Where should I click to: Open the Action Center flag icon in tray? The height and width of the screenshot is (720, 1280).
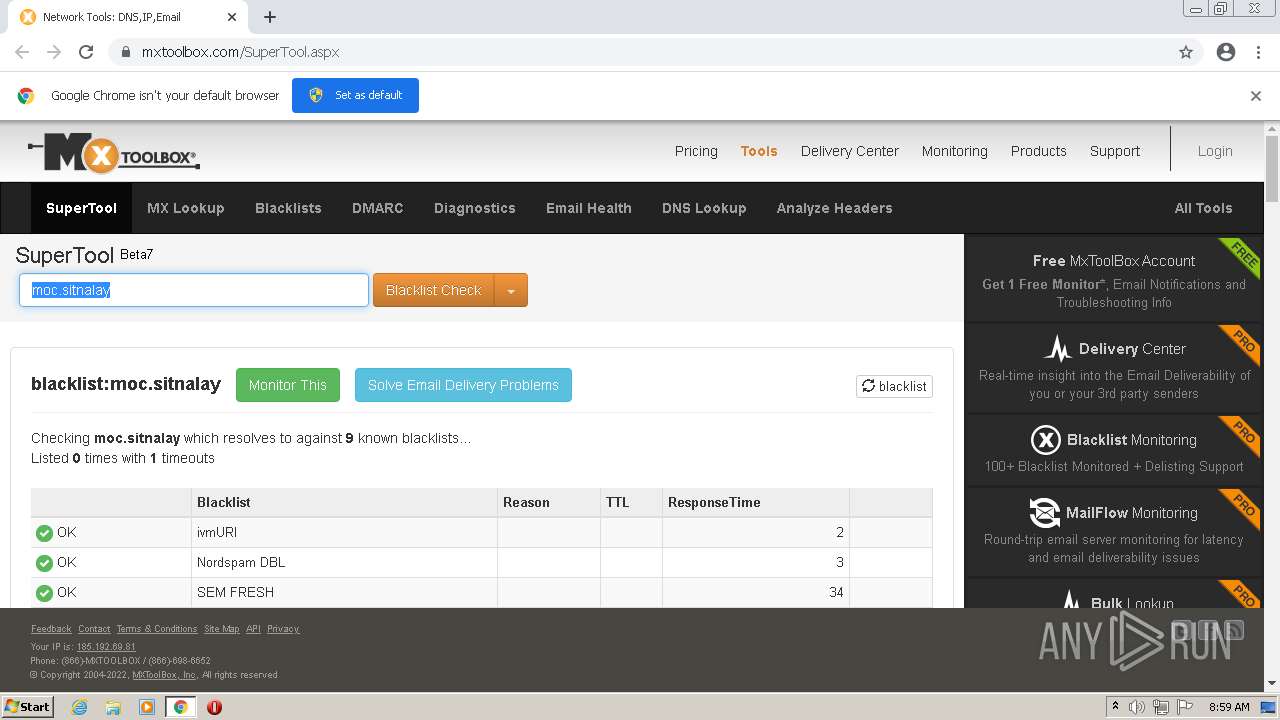1185,707
